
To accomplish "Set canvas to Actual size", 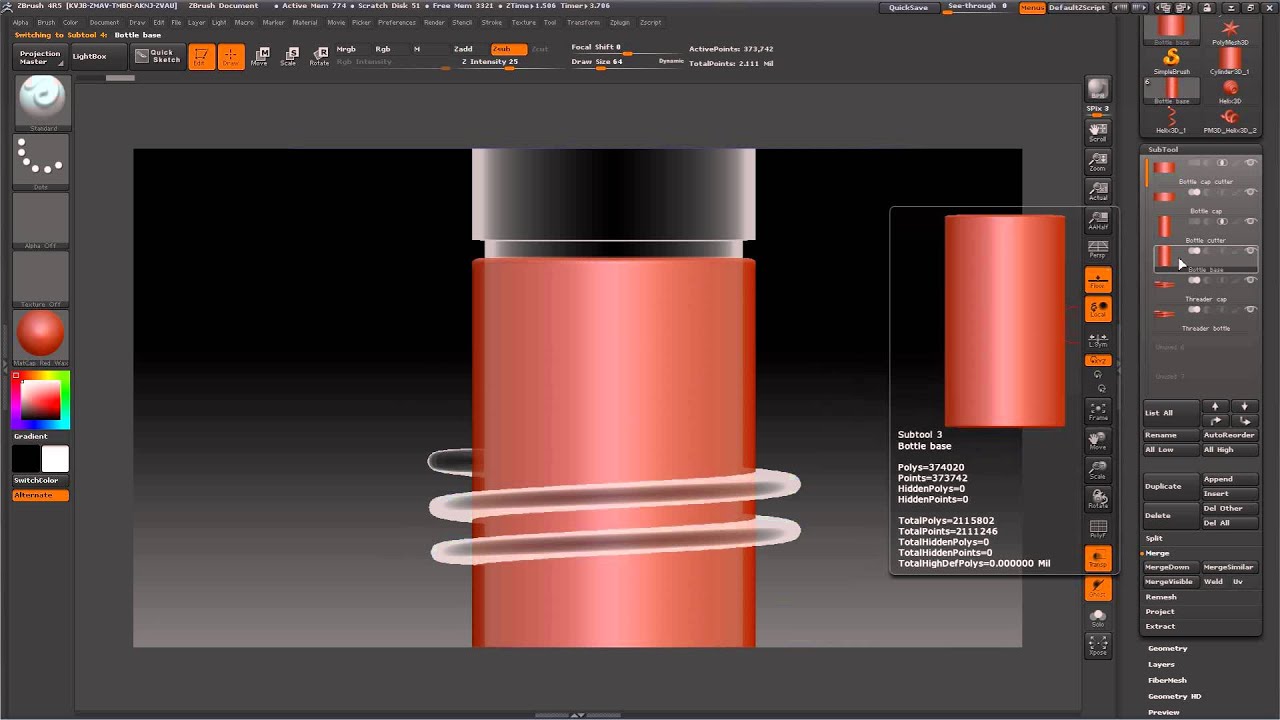I will tap(1098, 191).
